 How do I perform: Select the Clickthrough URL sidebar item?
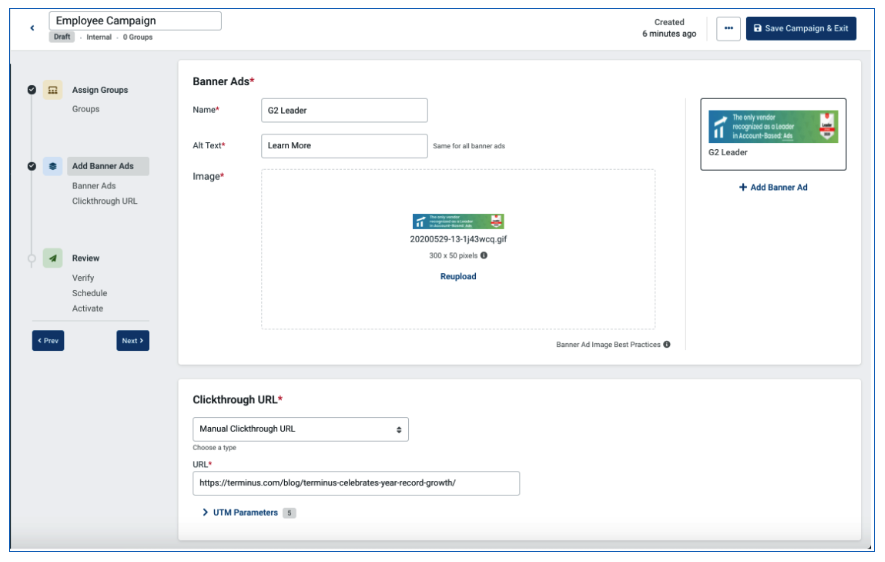point(104,201)
